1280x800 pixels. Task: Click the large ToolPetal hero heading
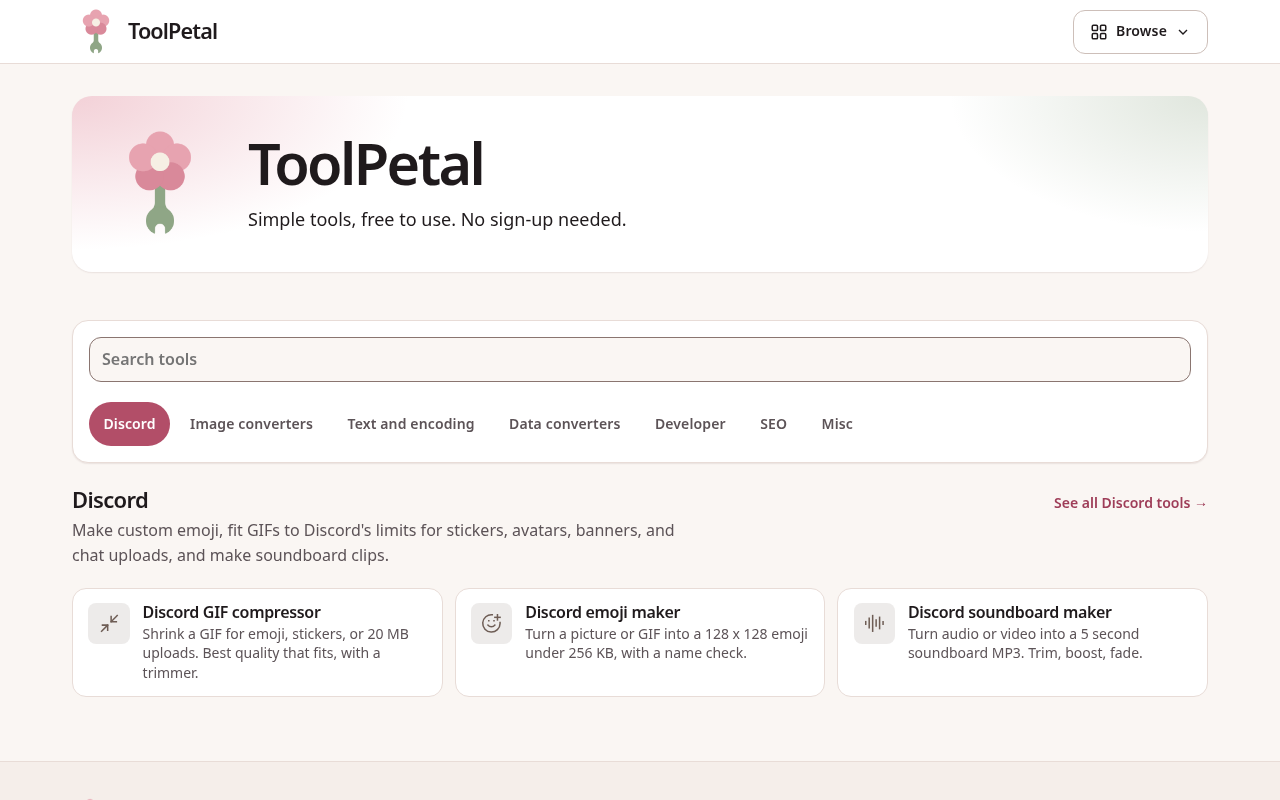point(365,165)
